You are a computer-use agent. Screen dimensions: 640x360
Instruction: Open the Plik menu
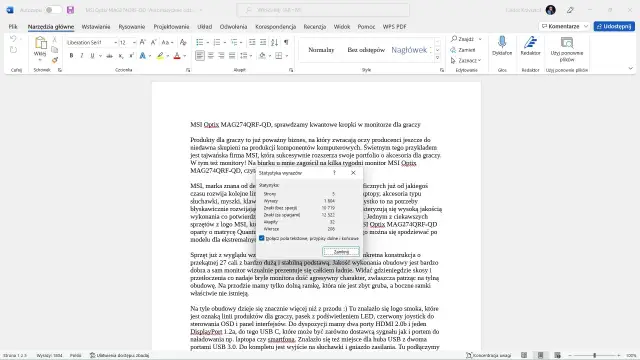pyautogui.click(x=13, y=27)
